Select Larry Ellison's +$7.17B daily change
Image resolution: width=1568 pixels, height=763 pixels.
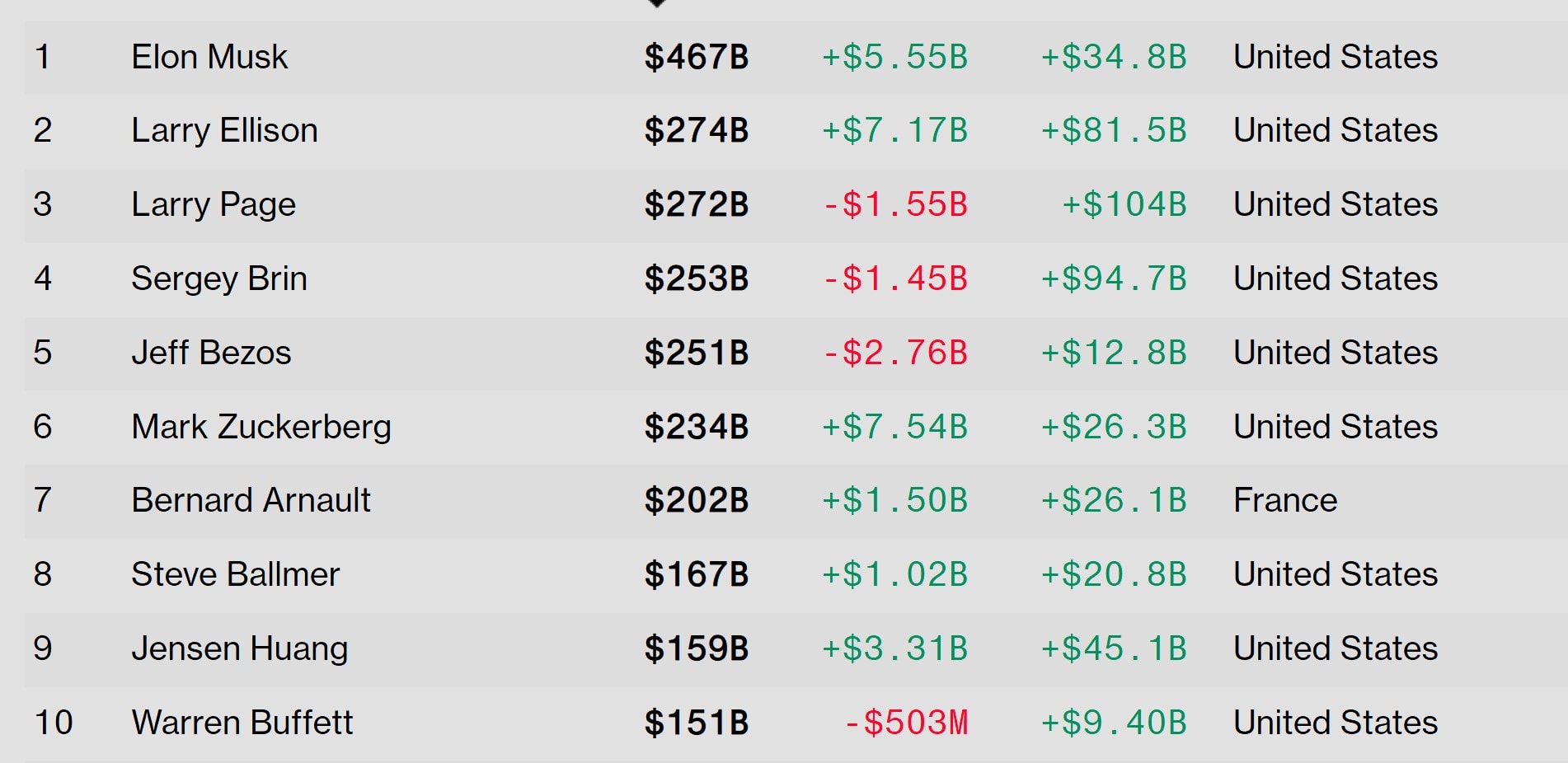click(895, 130)
